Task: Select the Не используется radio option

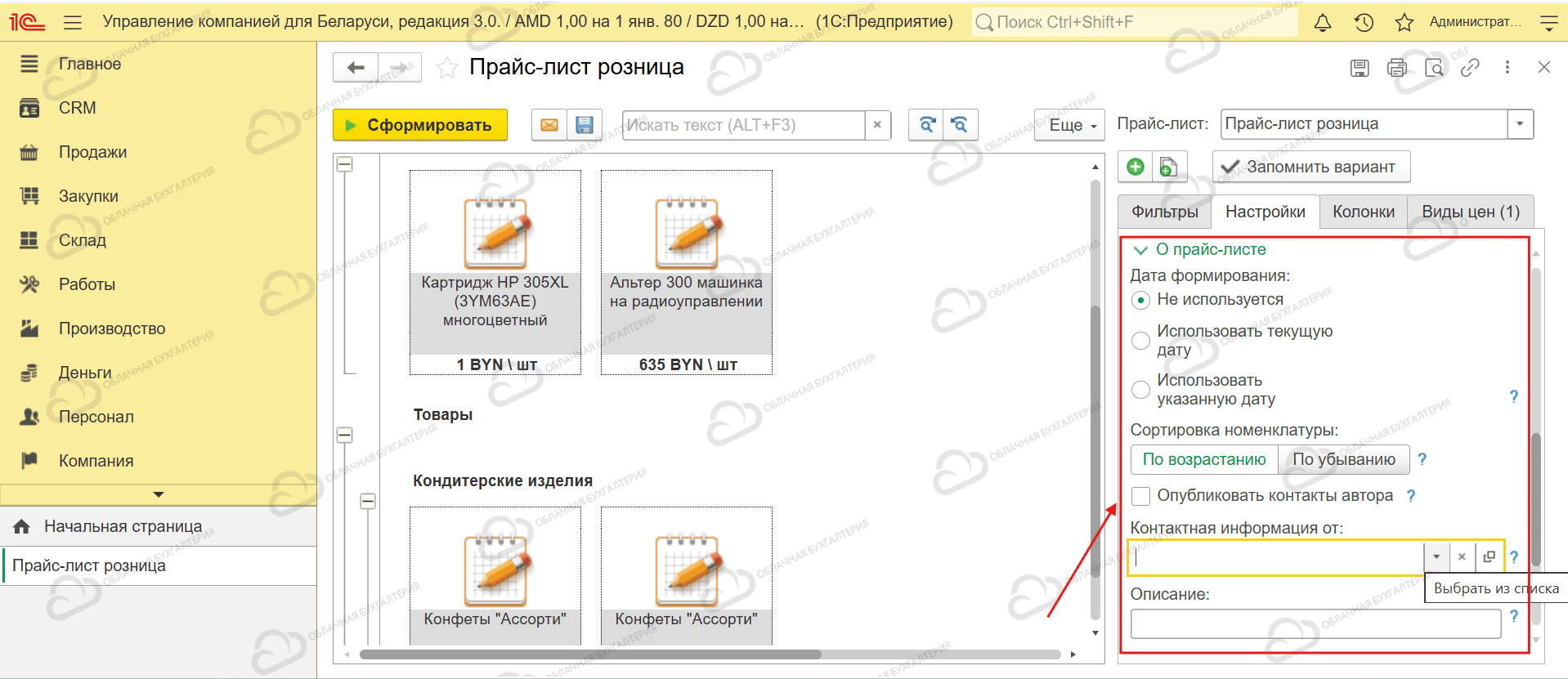Action: point(1140,300)
